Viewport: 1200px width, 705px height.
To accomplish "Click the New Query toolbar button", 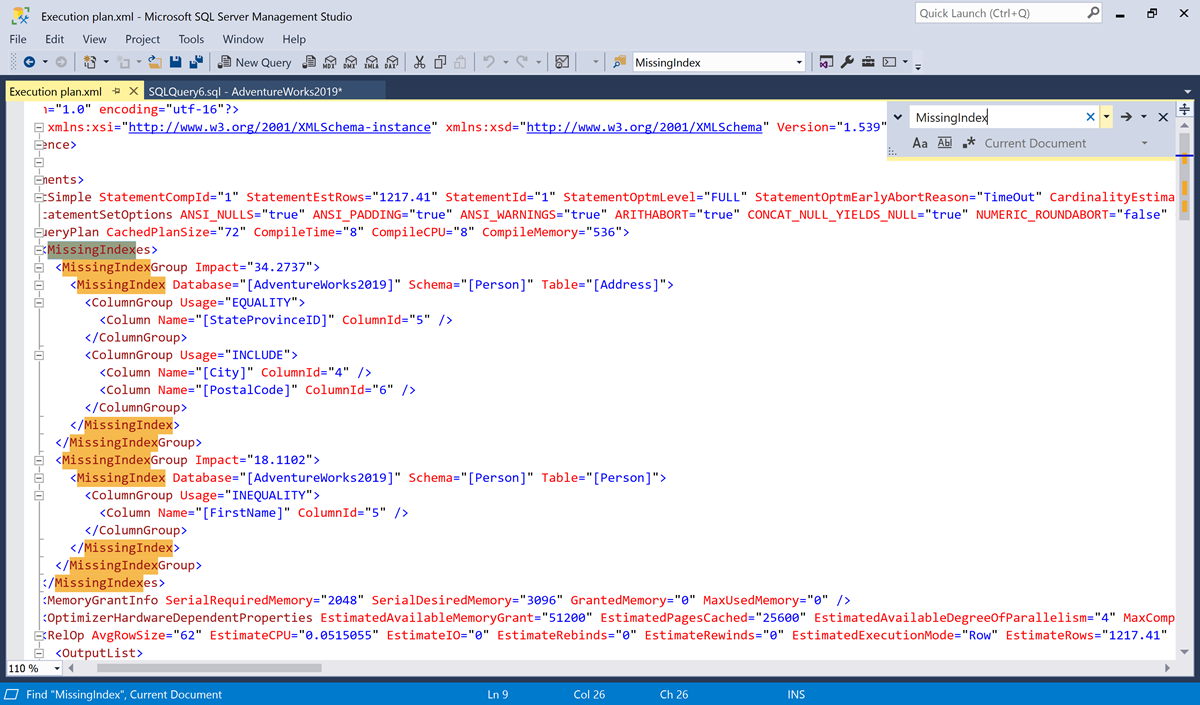I will pyautogui.click(x=255, y=62).
